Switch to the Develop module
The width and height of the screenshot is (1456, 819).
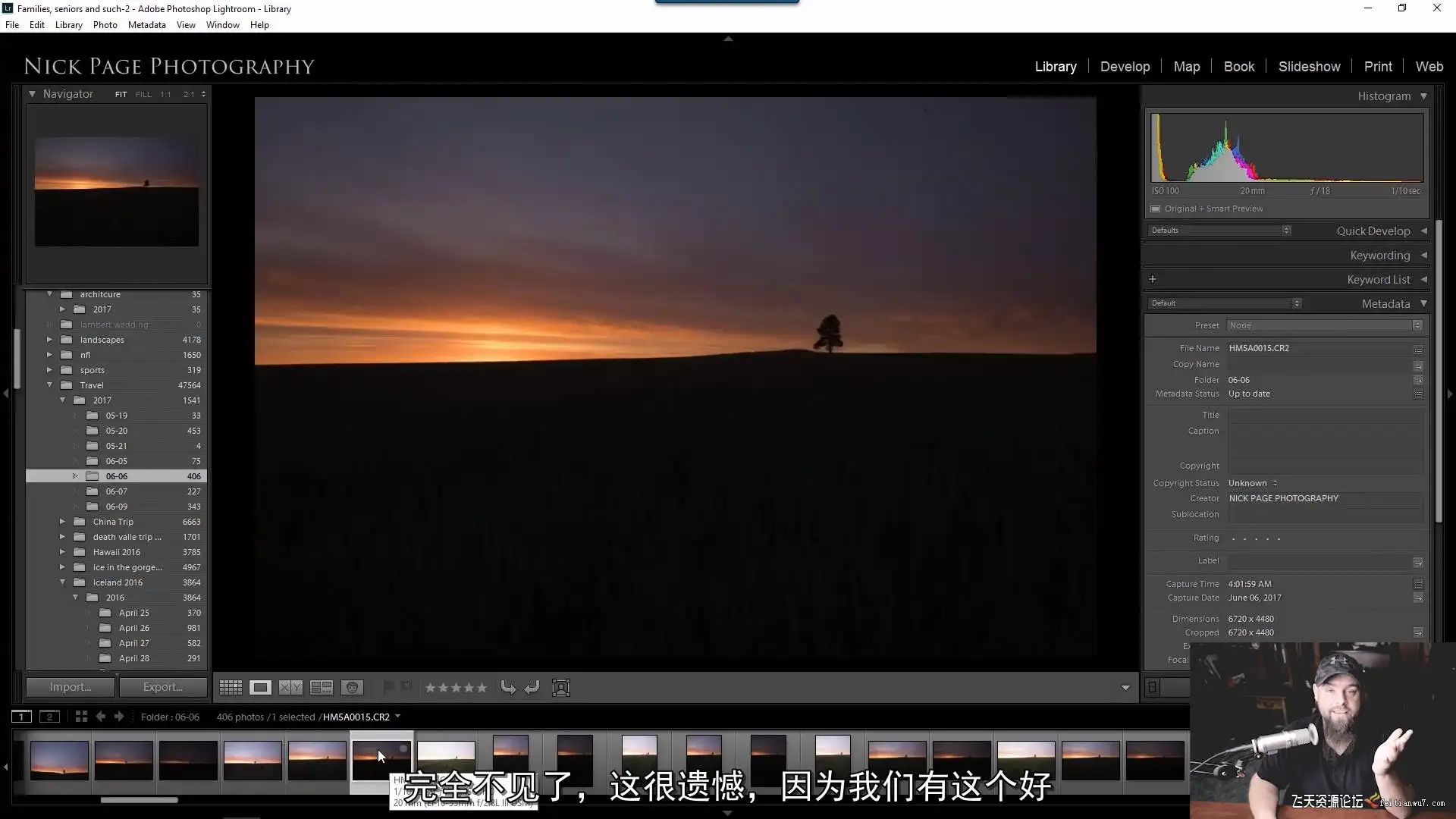(x=1125, y=67)
